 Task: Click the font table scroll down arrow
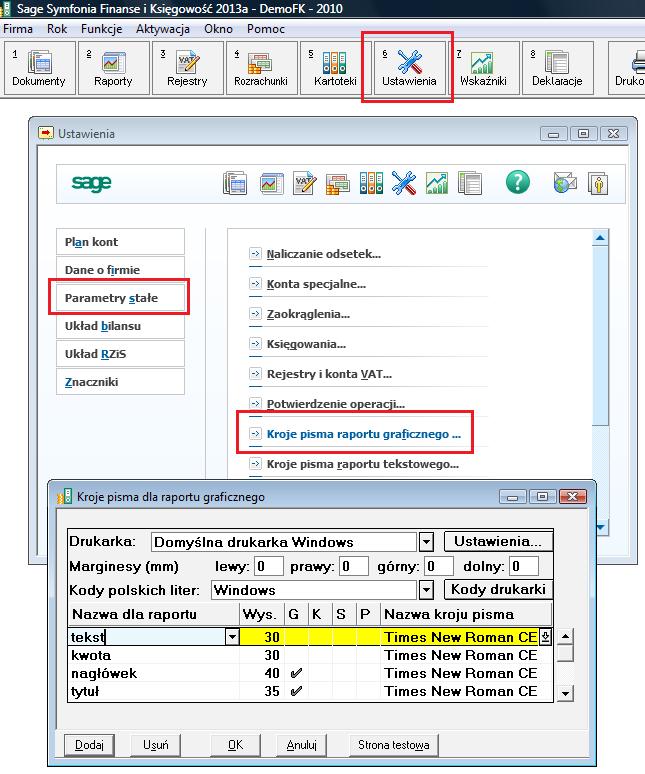tap(566, 693)
